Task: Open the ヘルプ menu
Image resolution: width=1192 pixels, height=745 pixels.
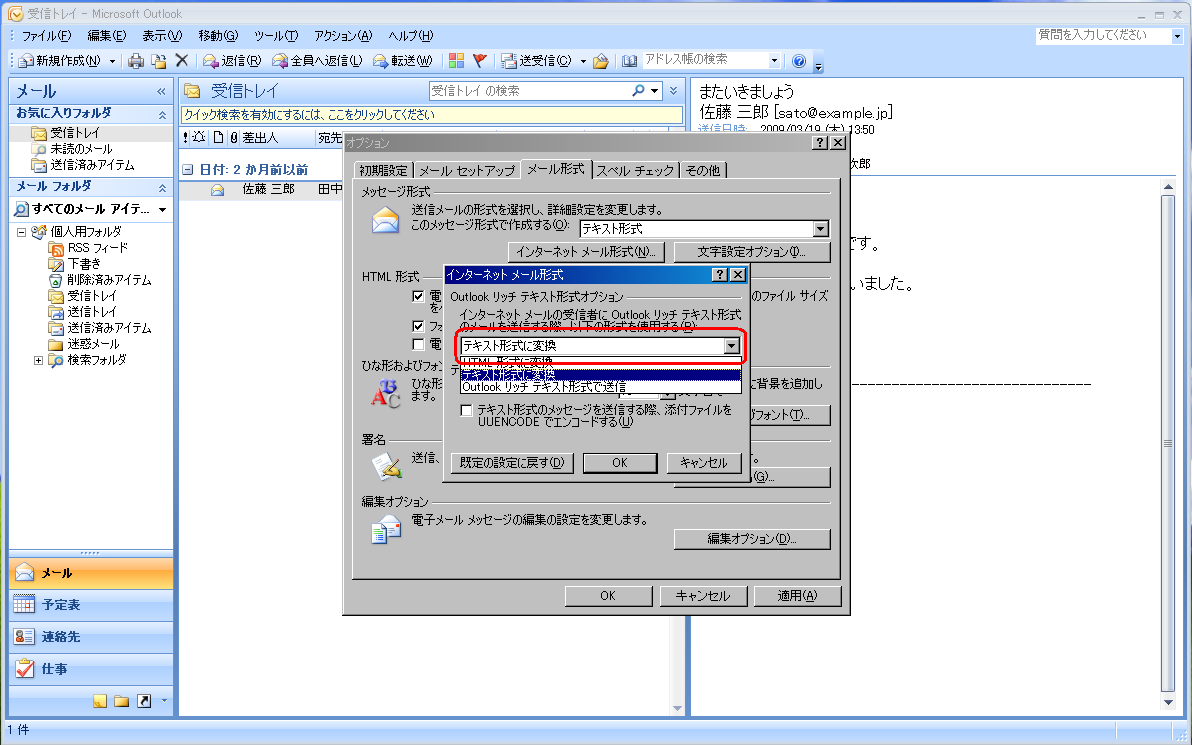Action: pyautogui.click(x=411, y=36)
